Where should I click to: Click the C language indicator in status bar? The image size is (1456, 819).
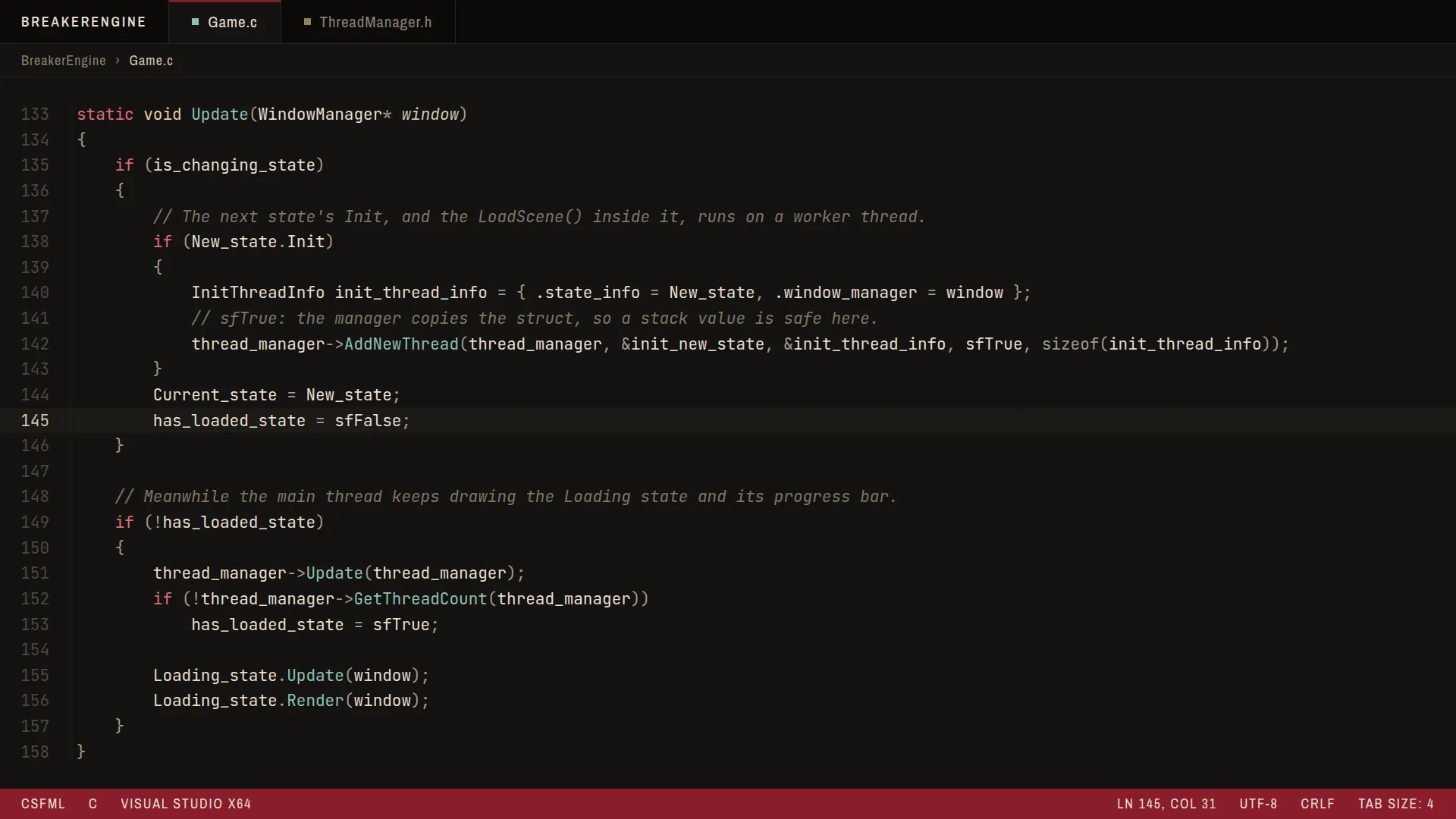pos(93,804)
